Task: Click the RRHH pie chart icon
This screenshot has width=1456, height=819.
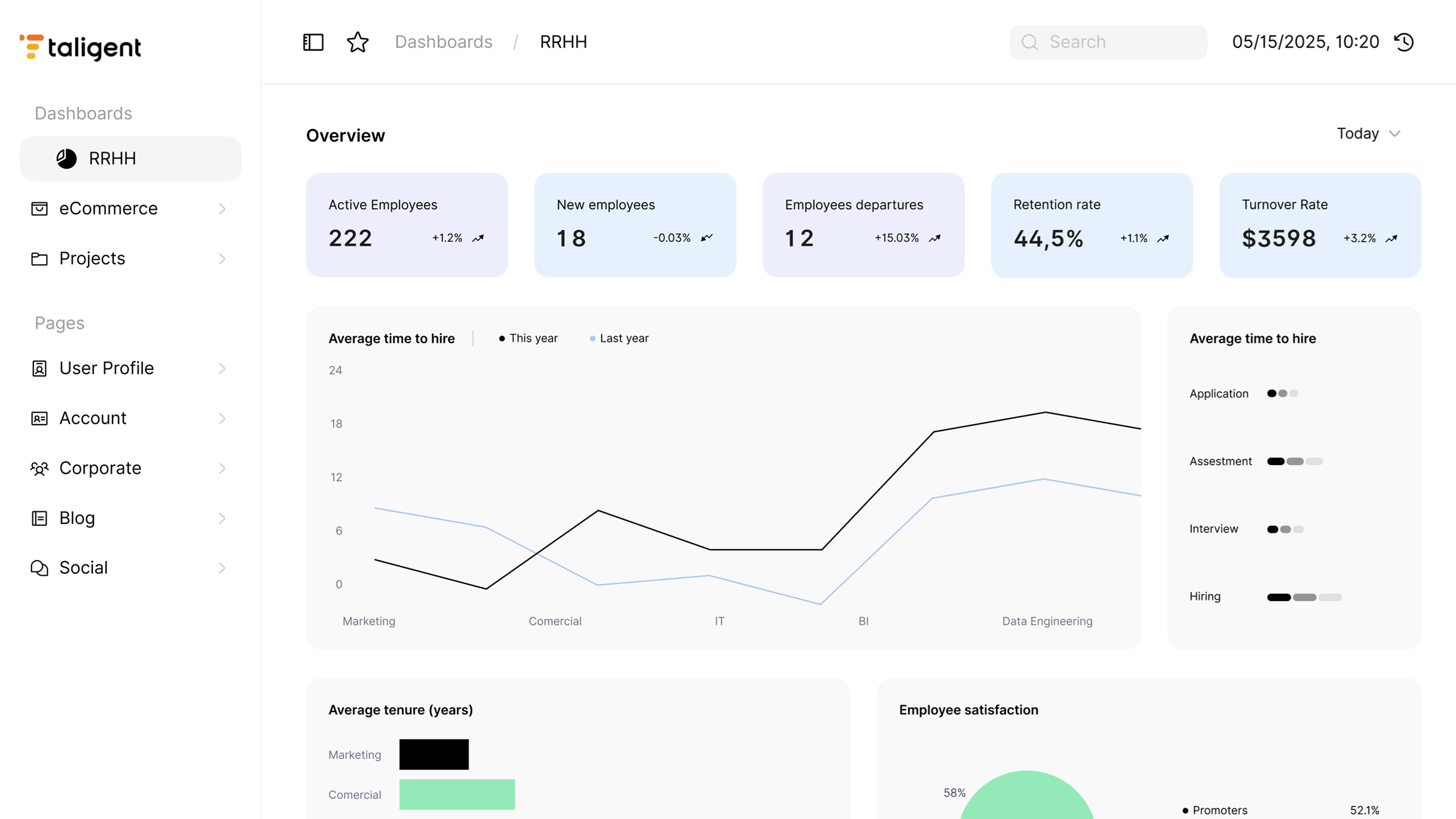Action: [66, 159]
